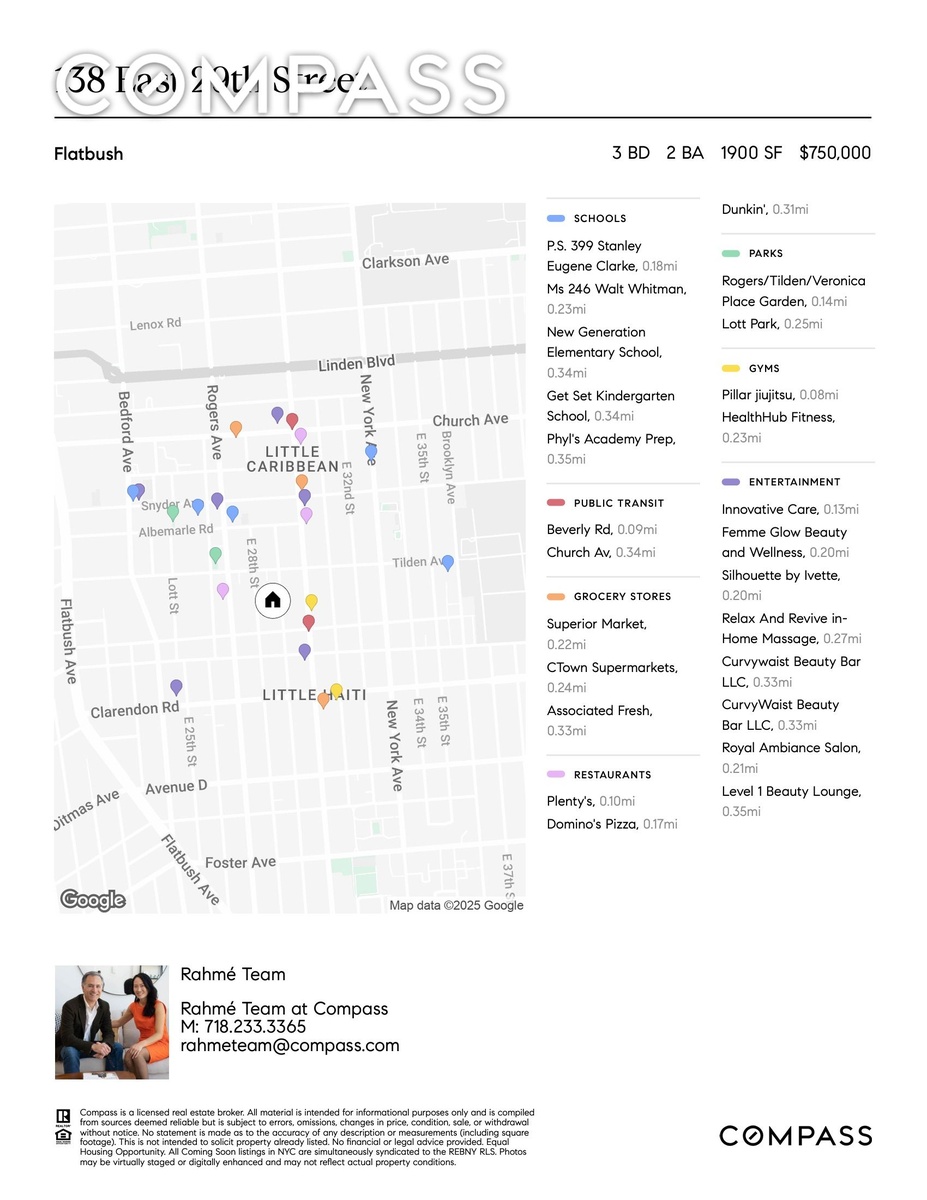The height and width of the screenshot is (1200, 927).
Task: Select Lott Park entry
Action: [772, 324]
